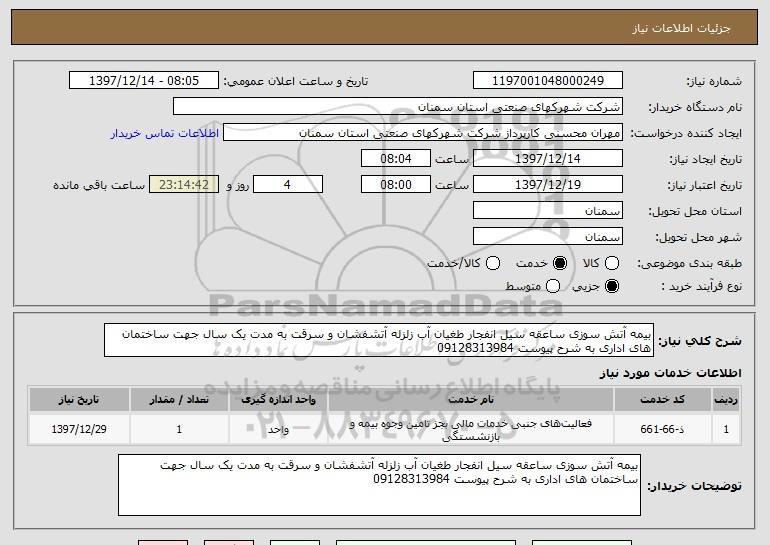
Task: Click the public announcement date field
Action: pos(144,81)
